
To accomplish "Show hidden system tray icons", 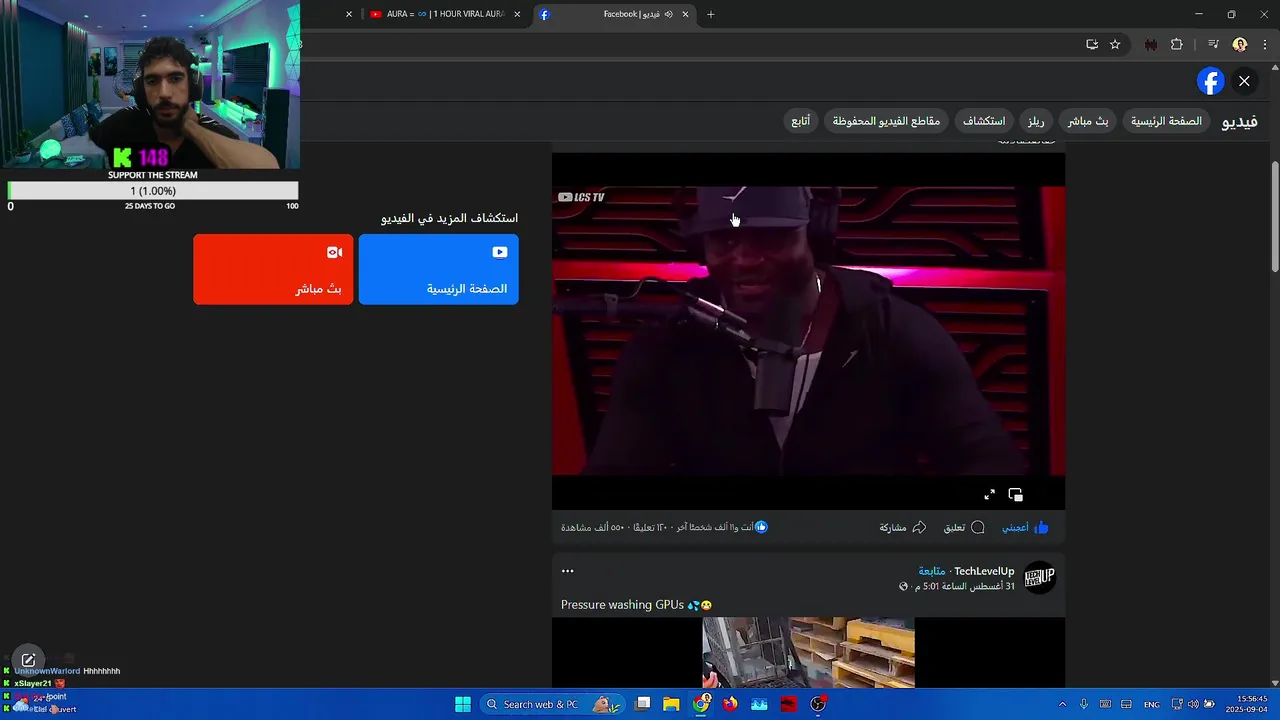I will [x=1062, y=704].
